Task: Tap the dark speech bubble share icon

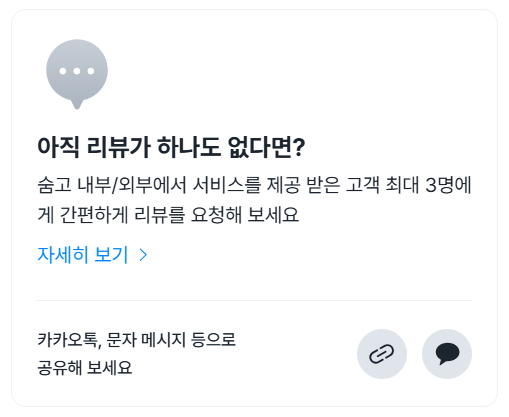Action: pos(447,354)
